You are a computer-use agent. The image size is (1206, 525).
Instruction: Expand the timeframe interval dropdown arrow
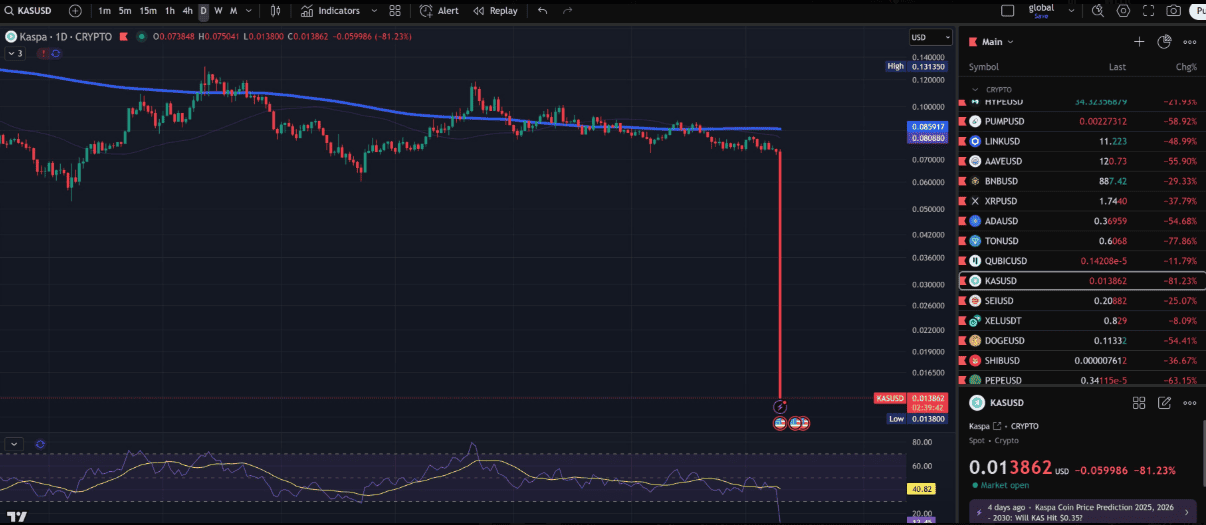pos(250,11)
